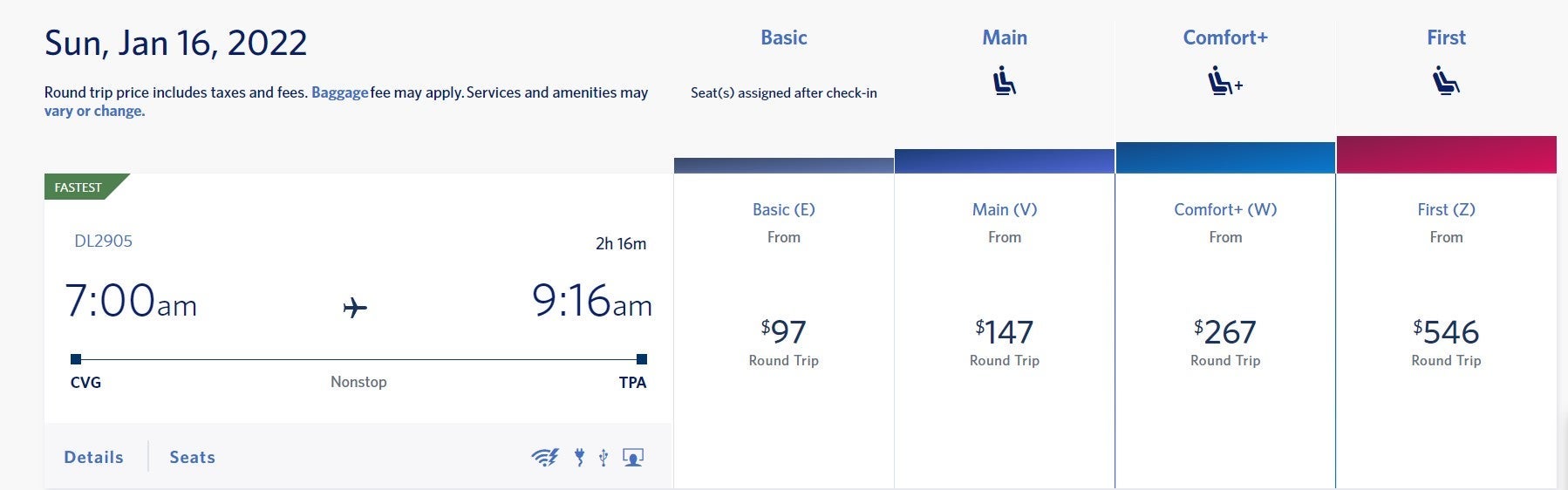
Task: Click the Comfort+ seat icon
Action: 1224,81
